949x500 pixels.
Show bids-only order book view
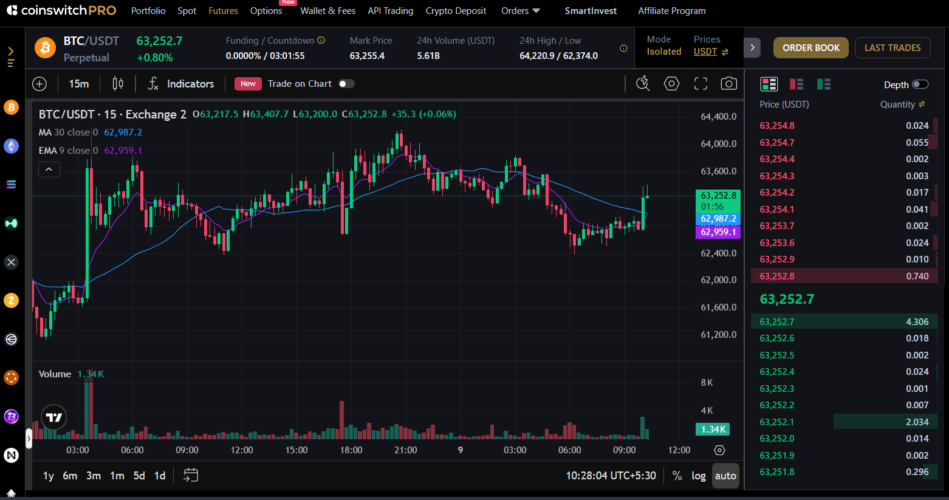click(x=824, y=84)
